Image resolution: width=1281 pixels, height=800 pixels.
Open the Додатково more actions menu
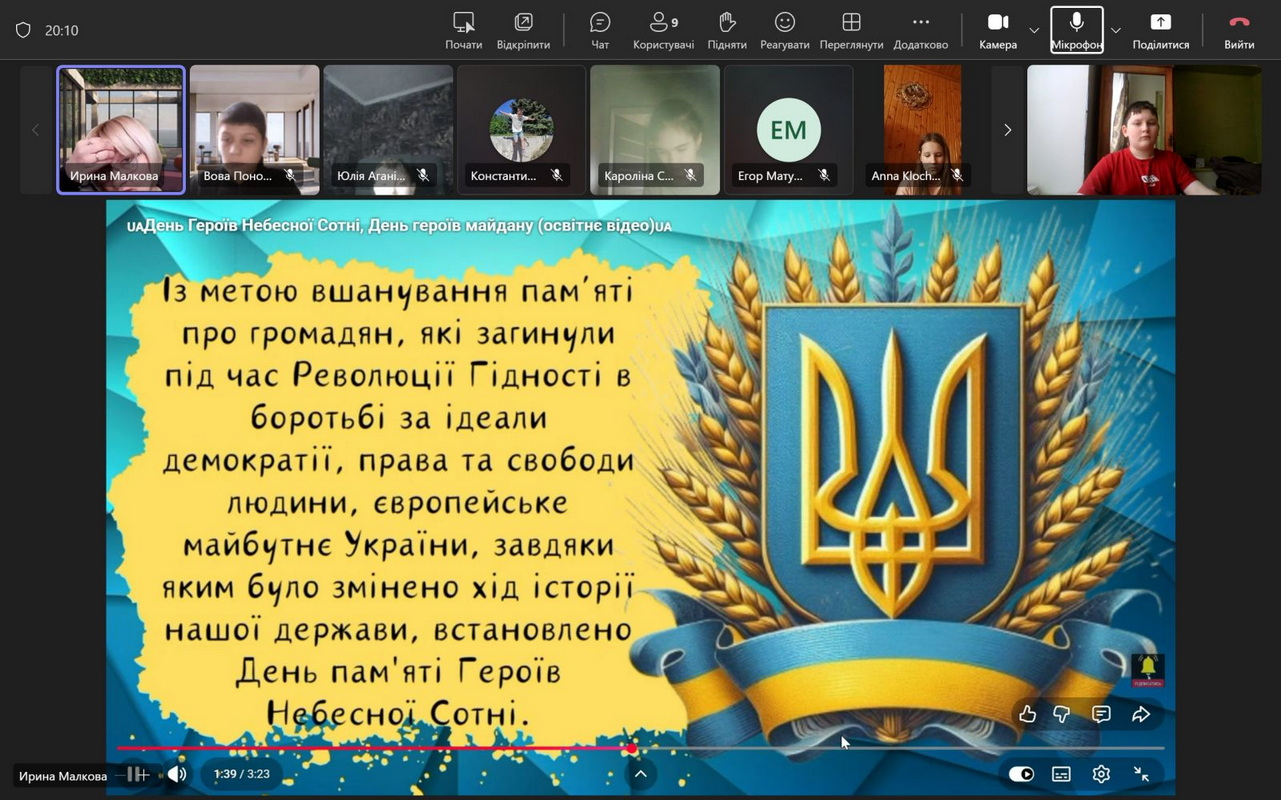920,30
